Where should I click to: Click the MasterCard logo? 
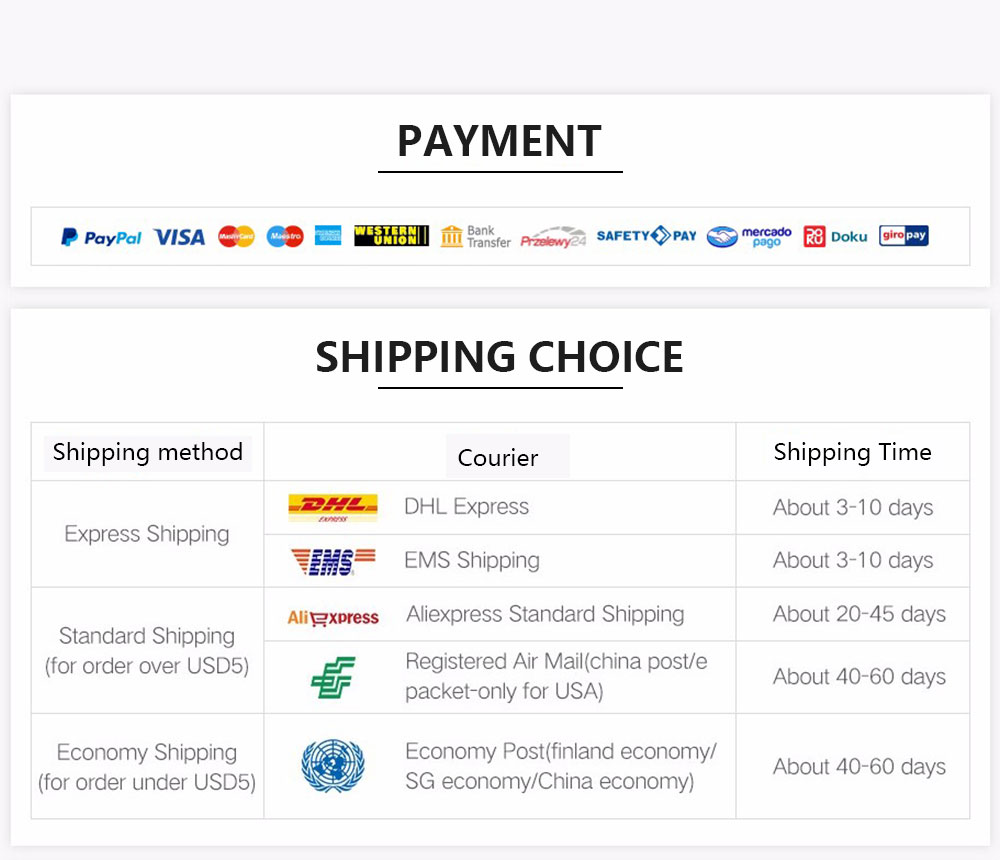[x=236, y=237]
